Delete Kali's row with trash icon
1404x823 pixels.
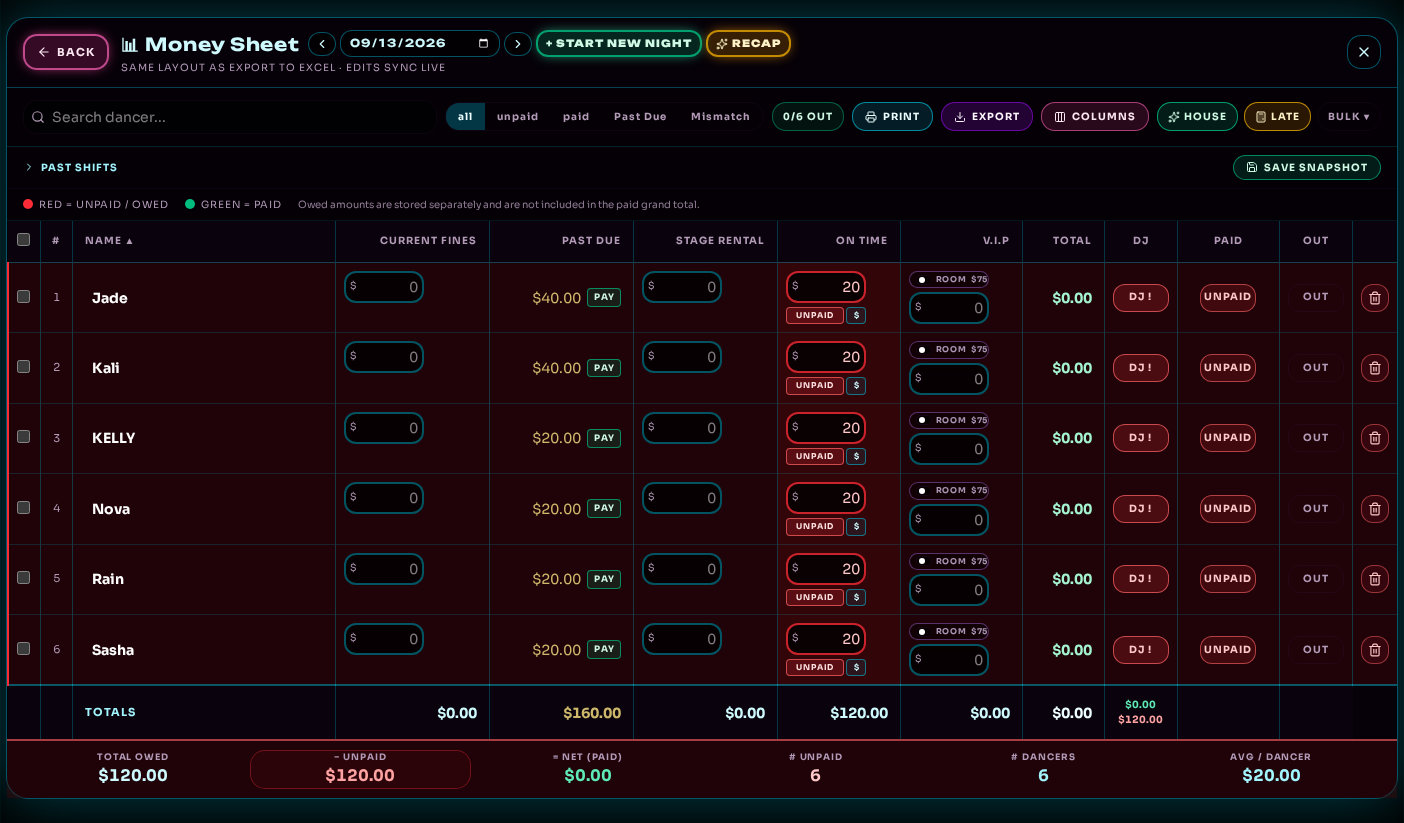coord(1374,368)
